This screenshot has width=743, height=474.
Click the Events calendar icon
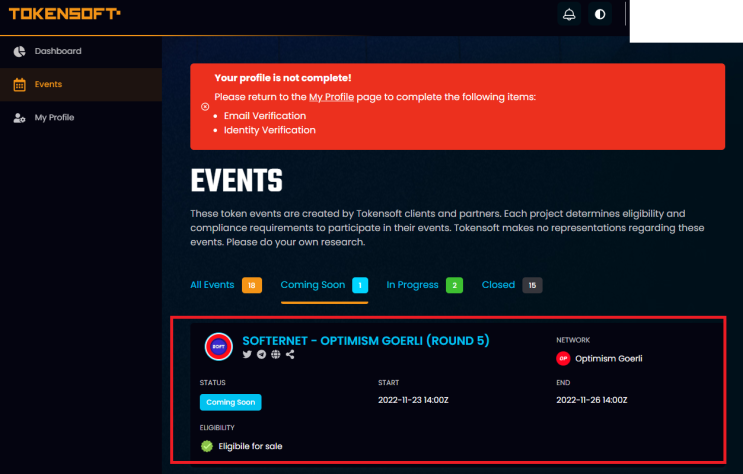pyautogui.click(x=19, y=84)
